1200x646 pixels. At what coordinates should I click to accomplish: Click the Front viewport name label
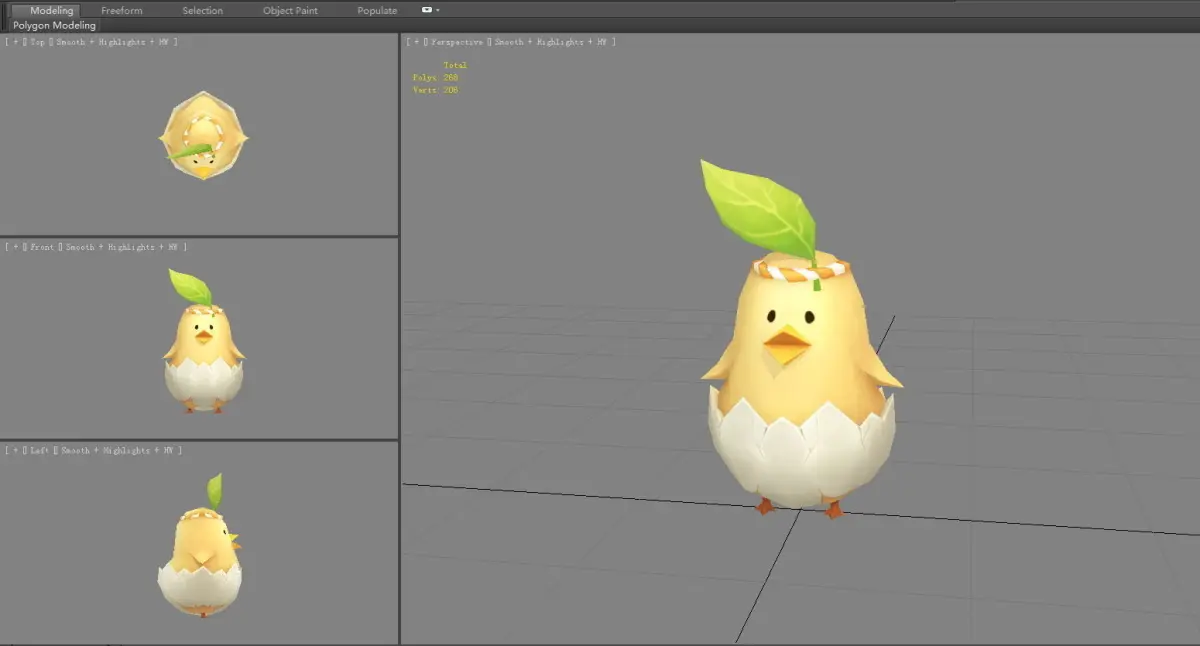pos(42,247)
